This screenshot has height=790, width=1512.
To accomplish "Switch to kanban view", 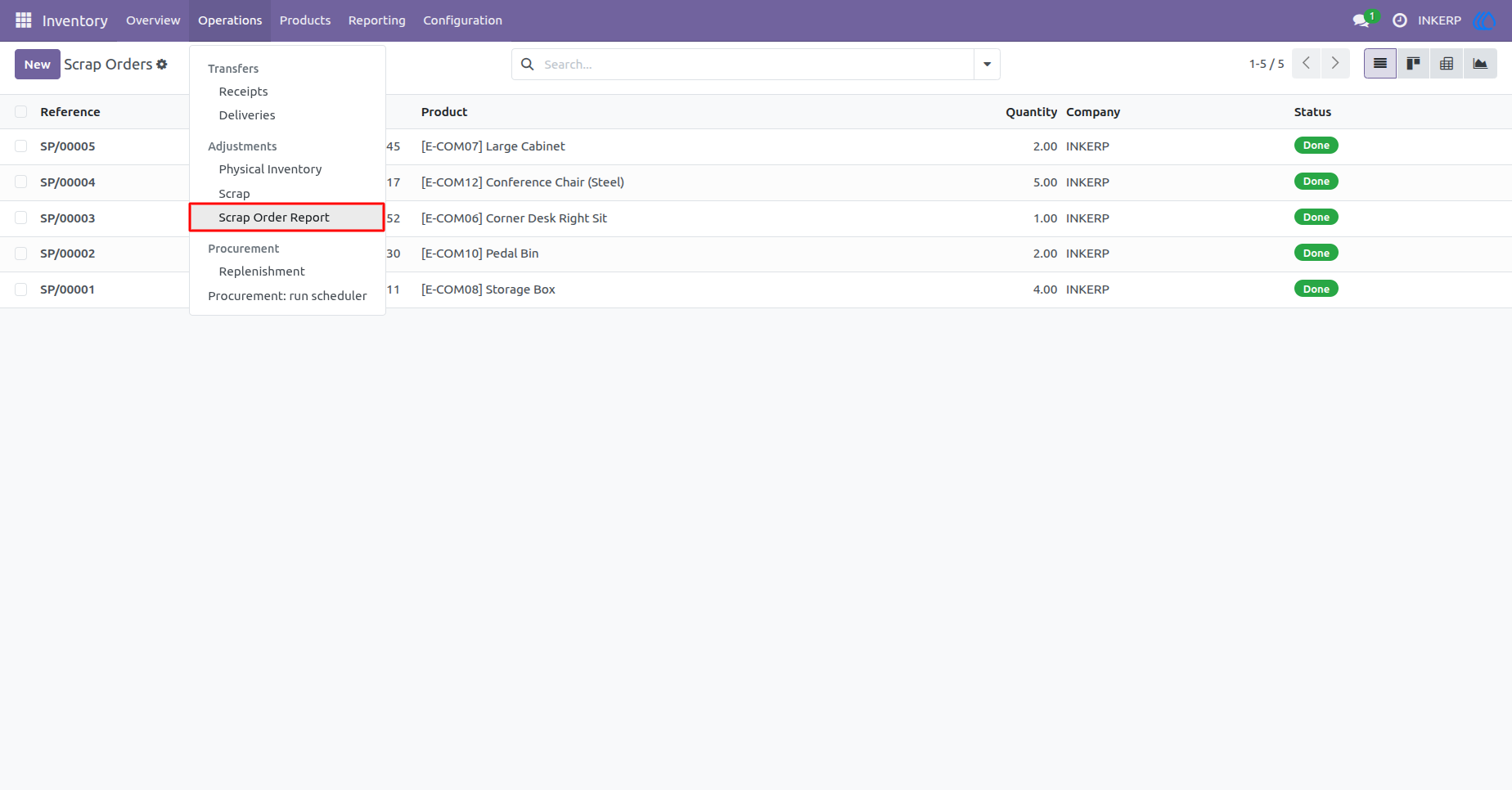I will point(1413,64).
